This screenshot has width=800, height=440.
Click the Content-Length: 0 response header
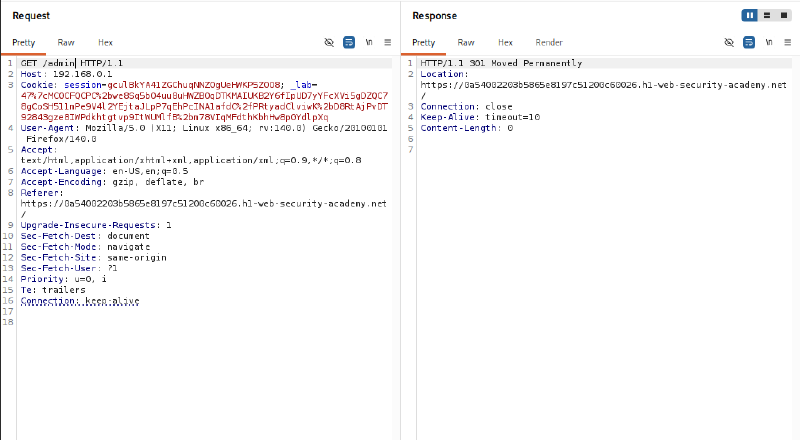(467, 128)
